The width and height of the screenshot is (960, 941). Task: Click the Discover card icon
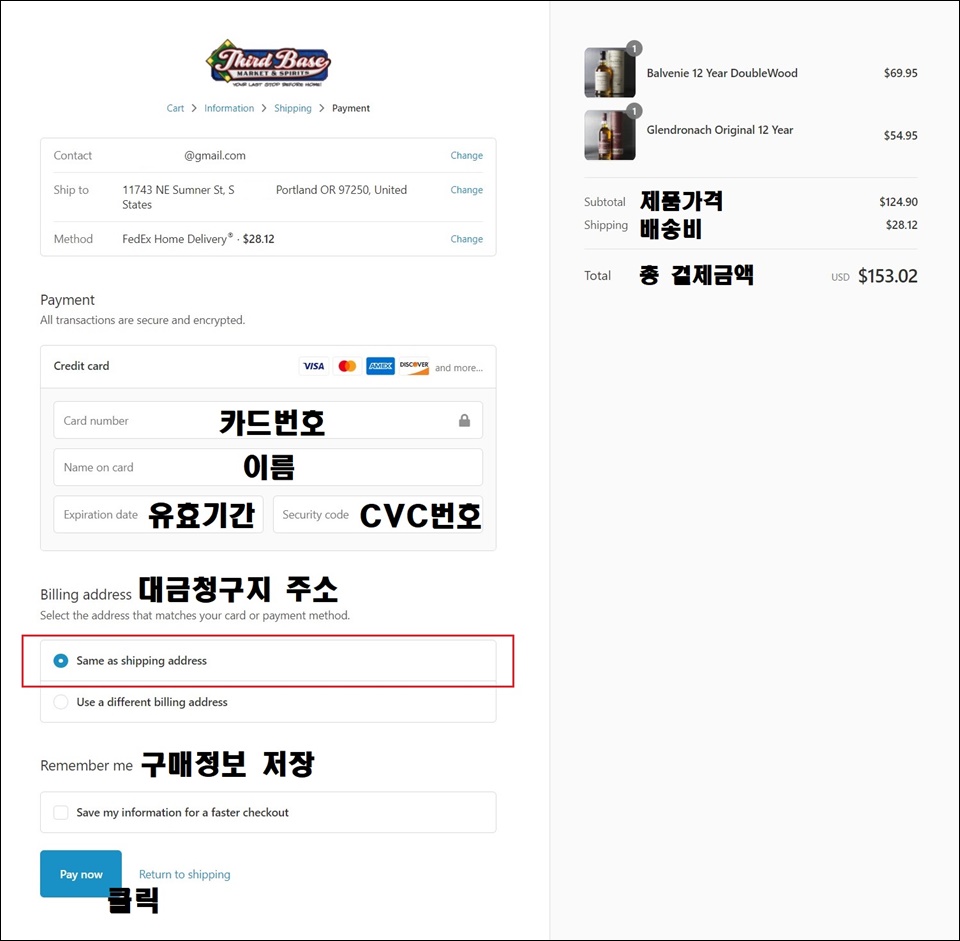pyautogui.click(x=414, y=366)
